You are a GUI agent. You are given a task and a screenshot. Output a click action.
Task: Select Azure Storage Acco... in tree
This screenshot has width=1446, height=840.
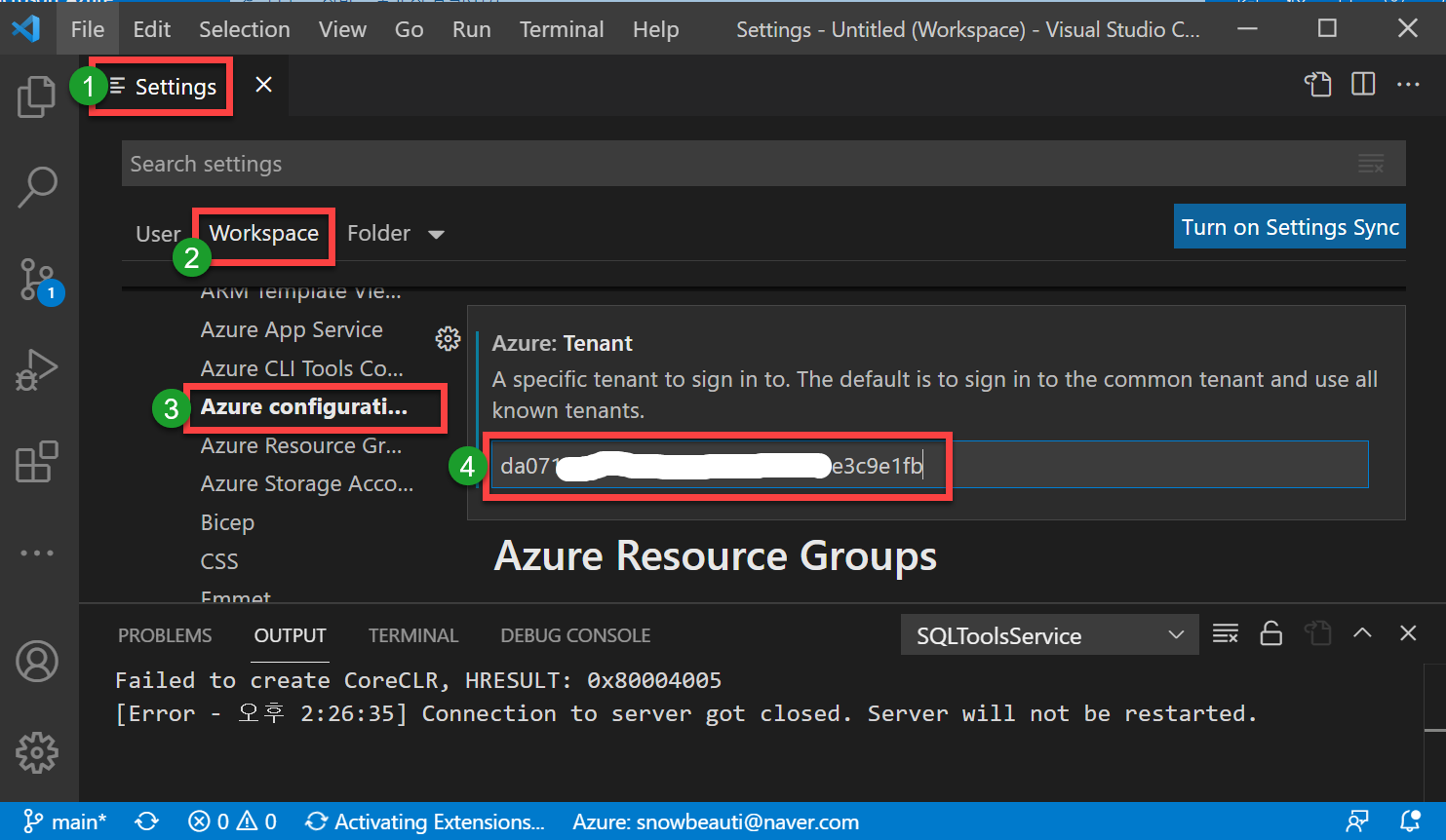(307, 483)
